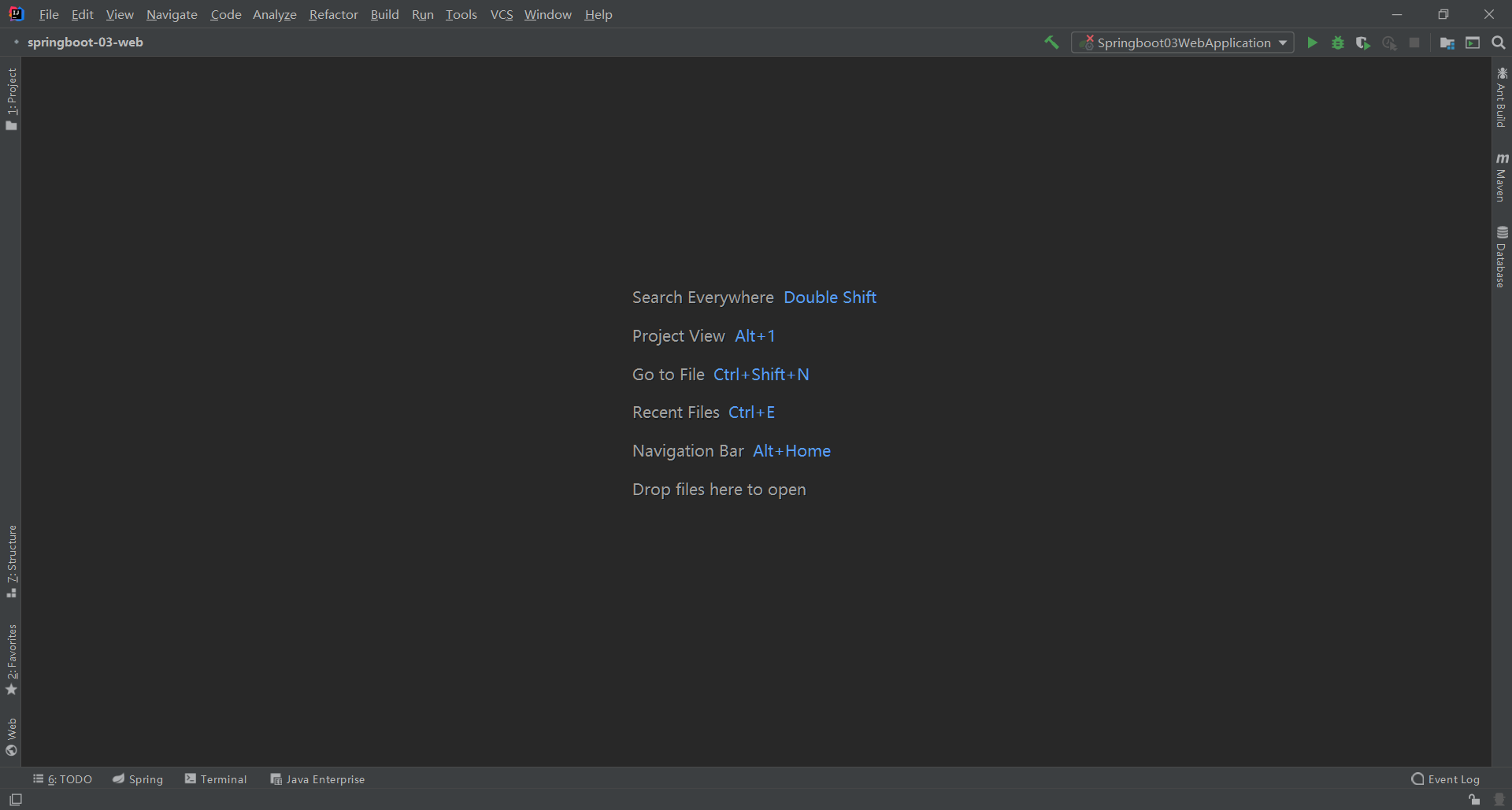
Task: Click the Ctrl+Shift+N shortcut text
Action: [x=761, y=375]
